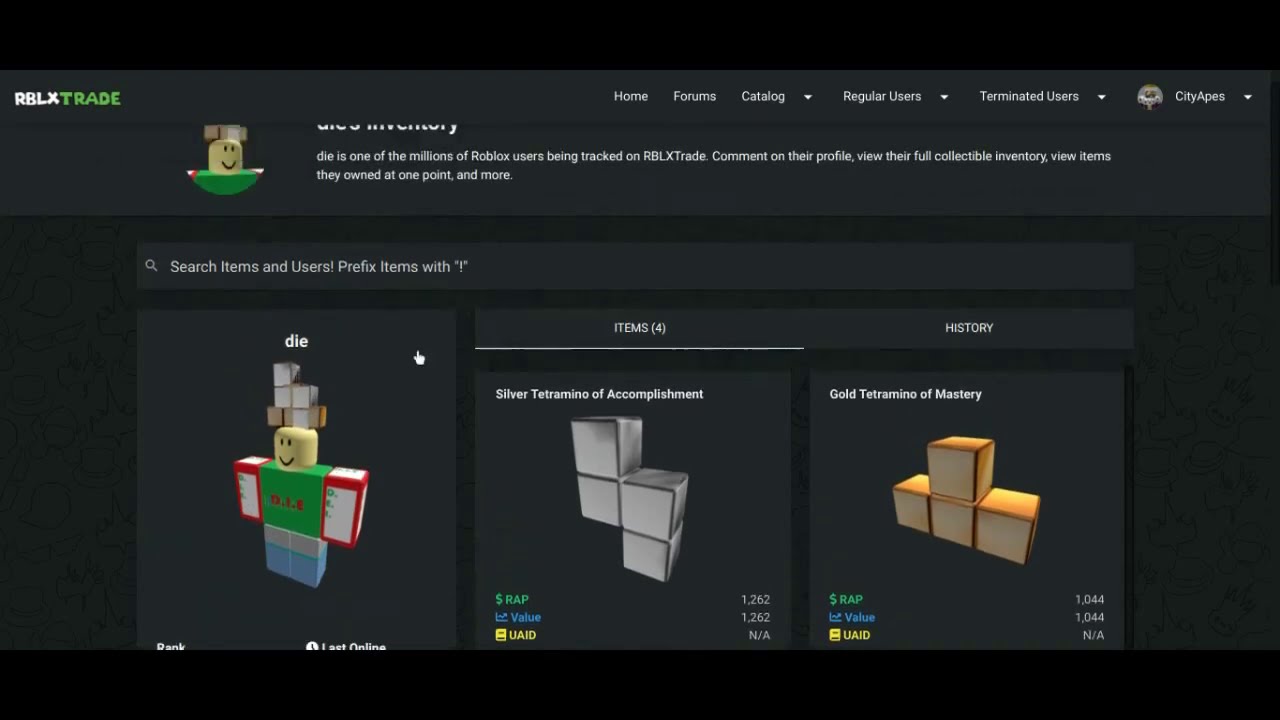Click the search magnifier icon
The image size is (1280, 720).
click(151, 266)
